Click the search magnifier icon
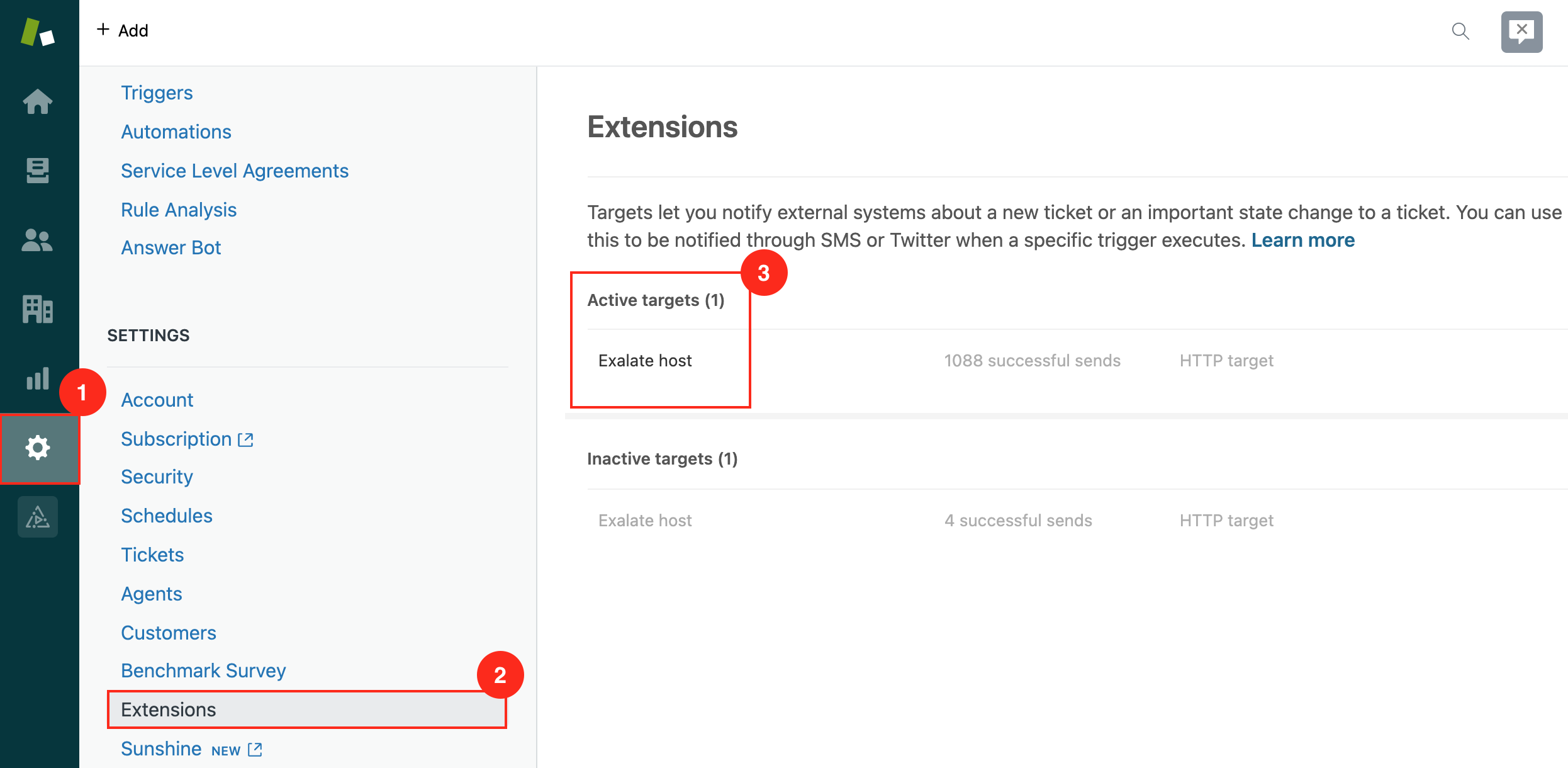This screenshot has width=1568, height=768. pyautogui.click(x=1460, y=31)
